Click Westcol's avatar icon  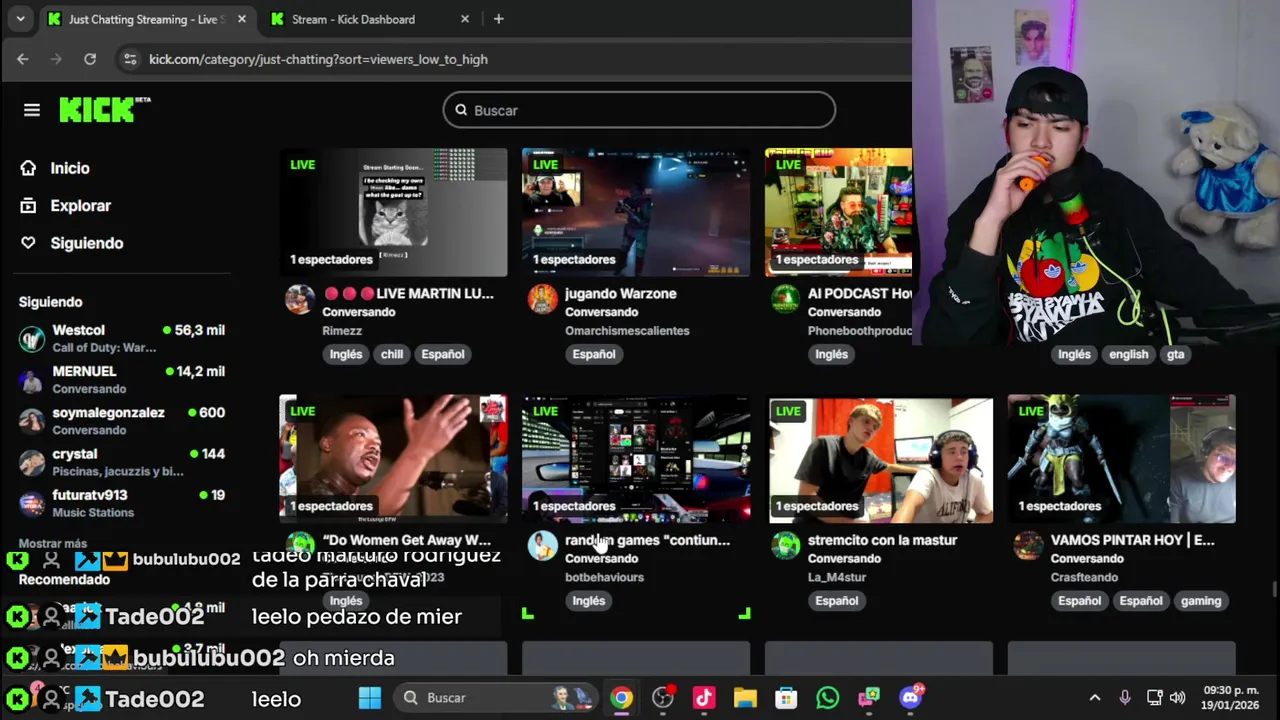[x=32, y=339]
